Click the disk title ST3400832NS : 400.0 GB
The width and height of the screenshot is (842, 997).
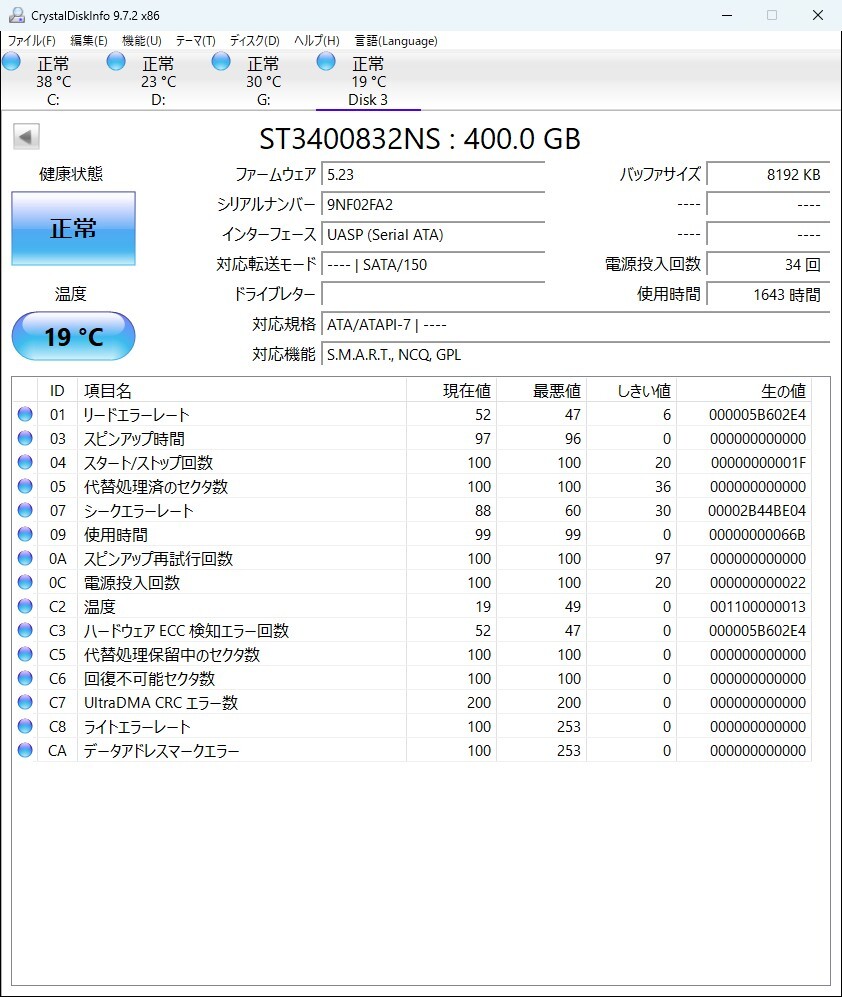tap(420, 139)
